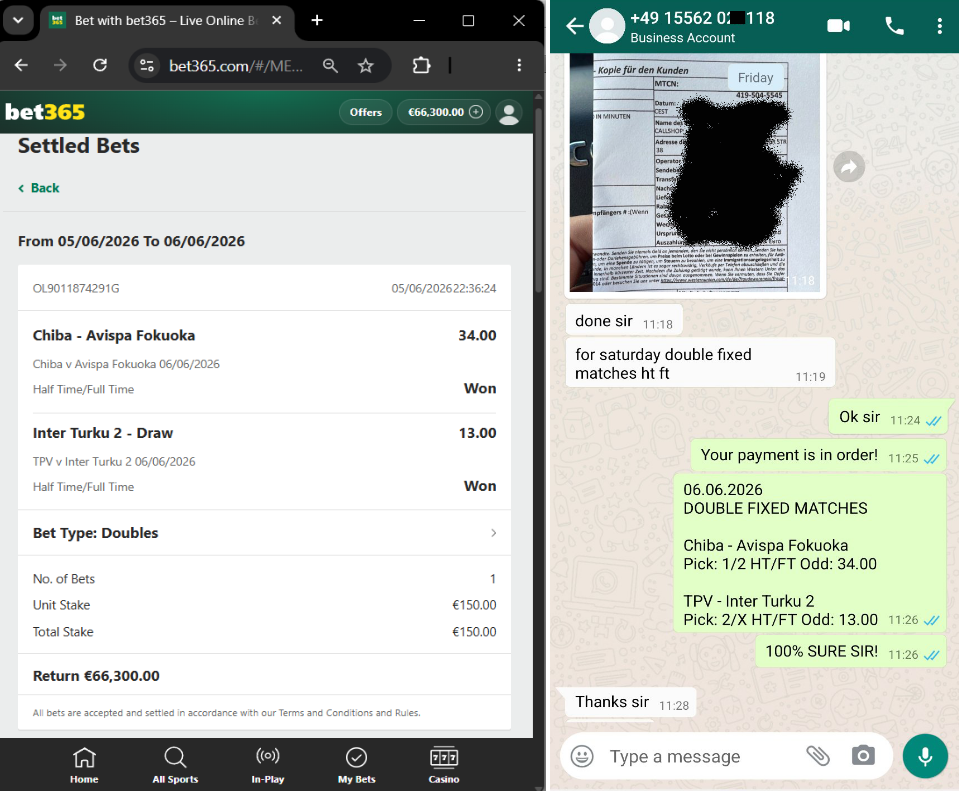Image resolution: width=959 pixels, height=792 pixels.
Task: Select 'for saturday double fixed matches' message
Action: pos(700,363)
